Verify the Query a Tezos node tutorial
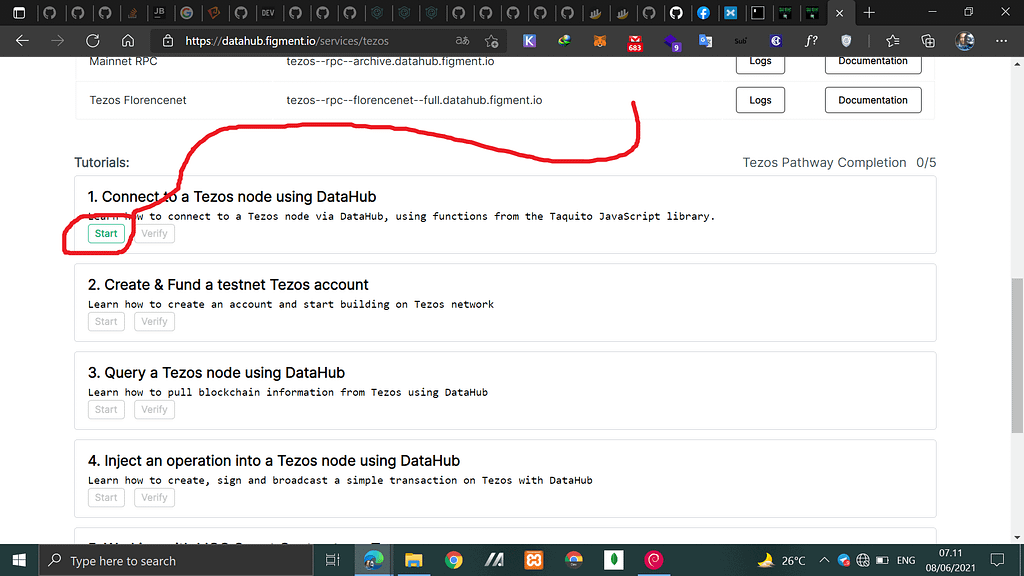This screenshot has width=1024, height=576. [154, 409]
